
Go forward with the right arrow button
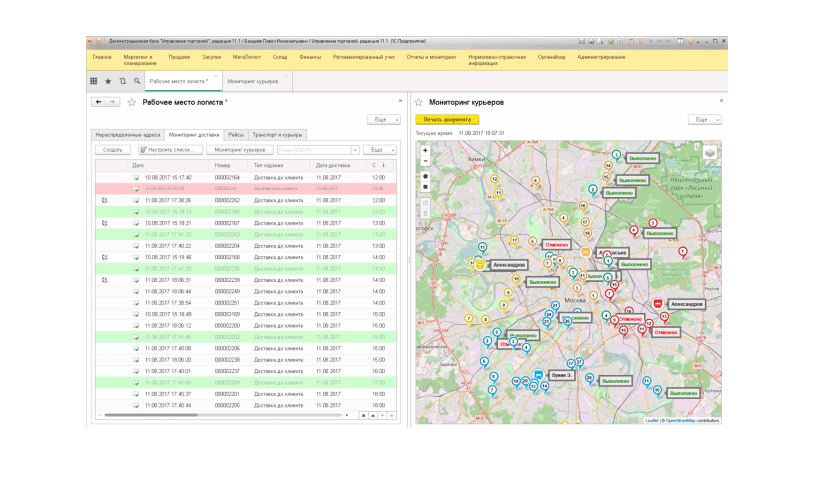(113, 102)
